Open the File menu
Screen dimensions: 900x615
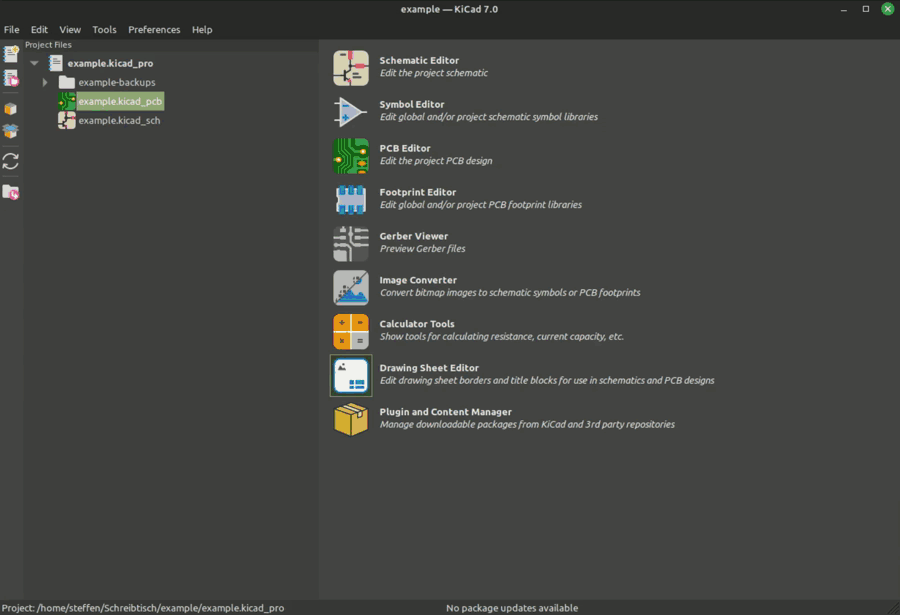(11, 29)
